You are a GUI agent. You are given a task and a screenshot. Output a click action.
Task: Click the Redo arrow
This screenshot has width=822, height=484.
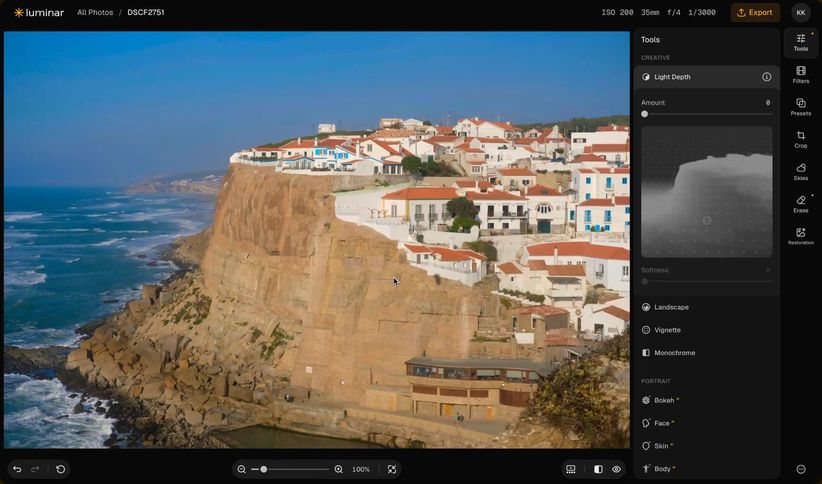(35, 469)
